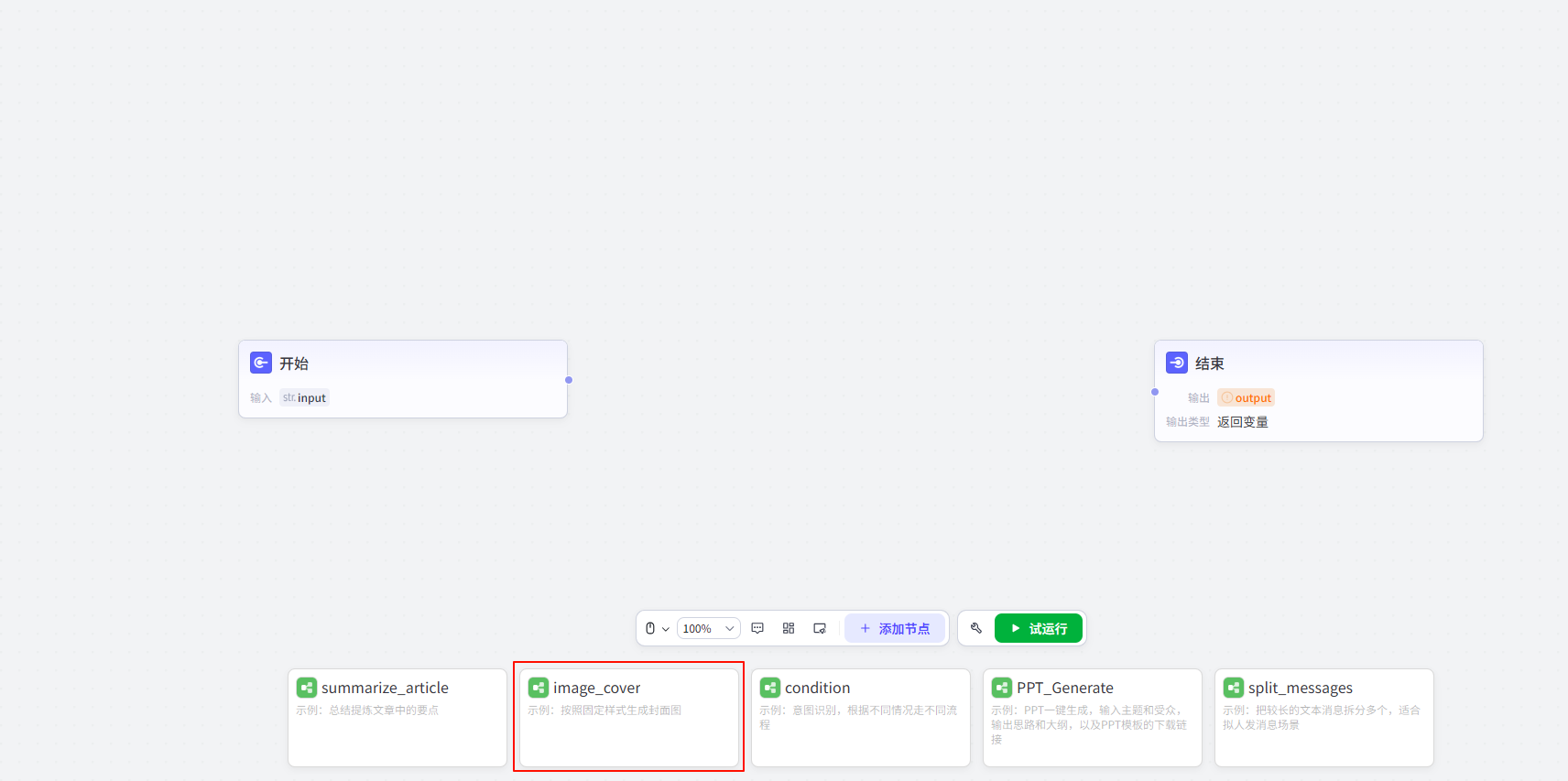Image resolution: width=1568 pixels, height=781 pixels.
Task: Select the summarize_article example card
Action: (397, 718)
